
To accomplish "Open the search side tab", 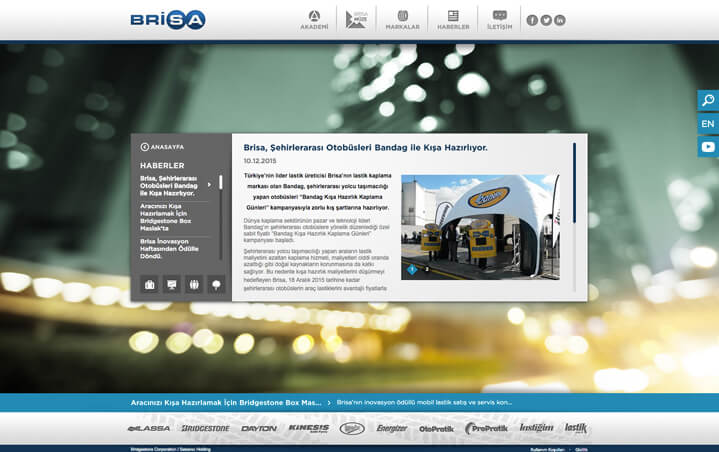I will pyautogui.click(x=708, y=100).
